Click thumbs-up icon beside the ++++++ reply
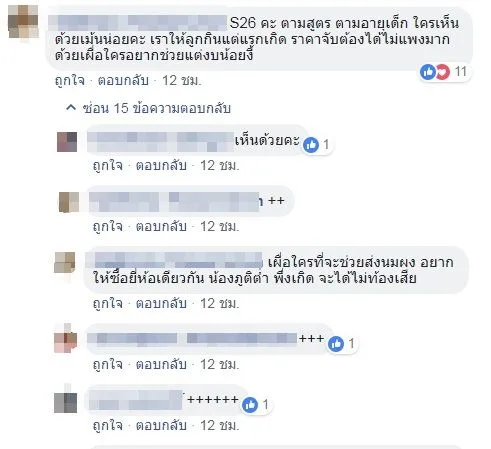Screen dimensions: 491x449 click(250, 405)
